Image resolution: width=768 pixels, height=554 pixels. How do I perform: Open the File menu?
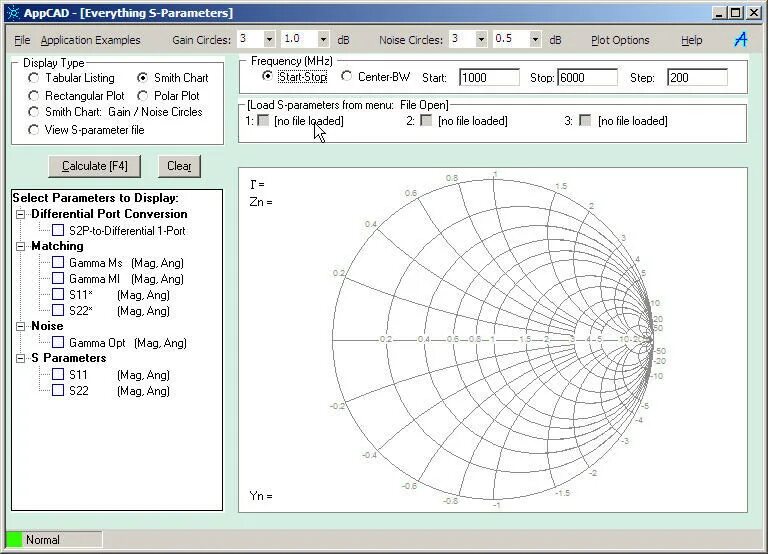(22, 40)
